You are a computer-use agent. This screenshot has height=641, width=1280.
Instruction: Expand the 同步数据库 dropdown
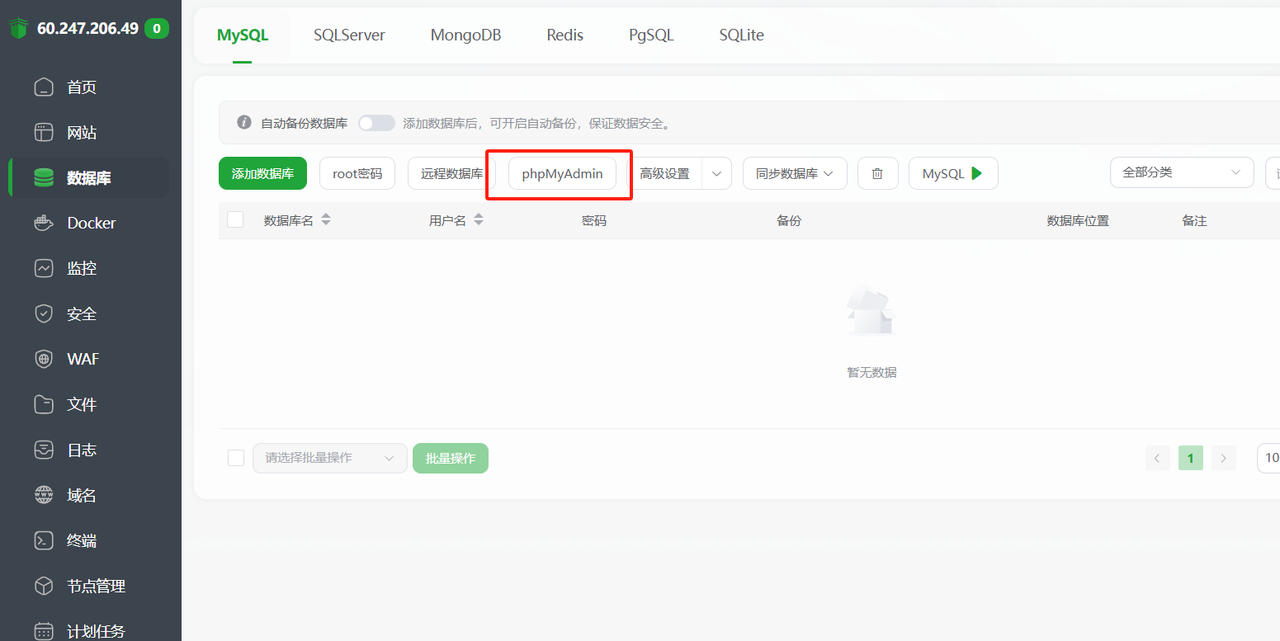pyautogui.click(x=794, y=174)
